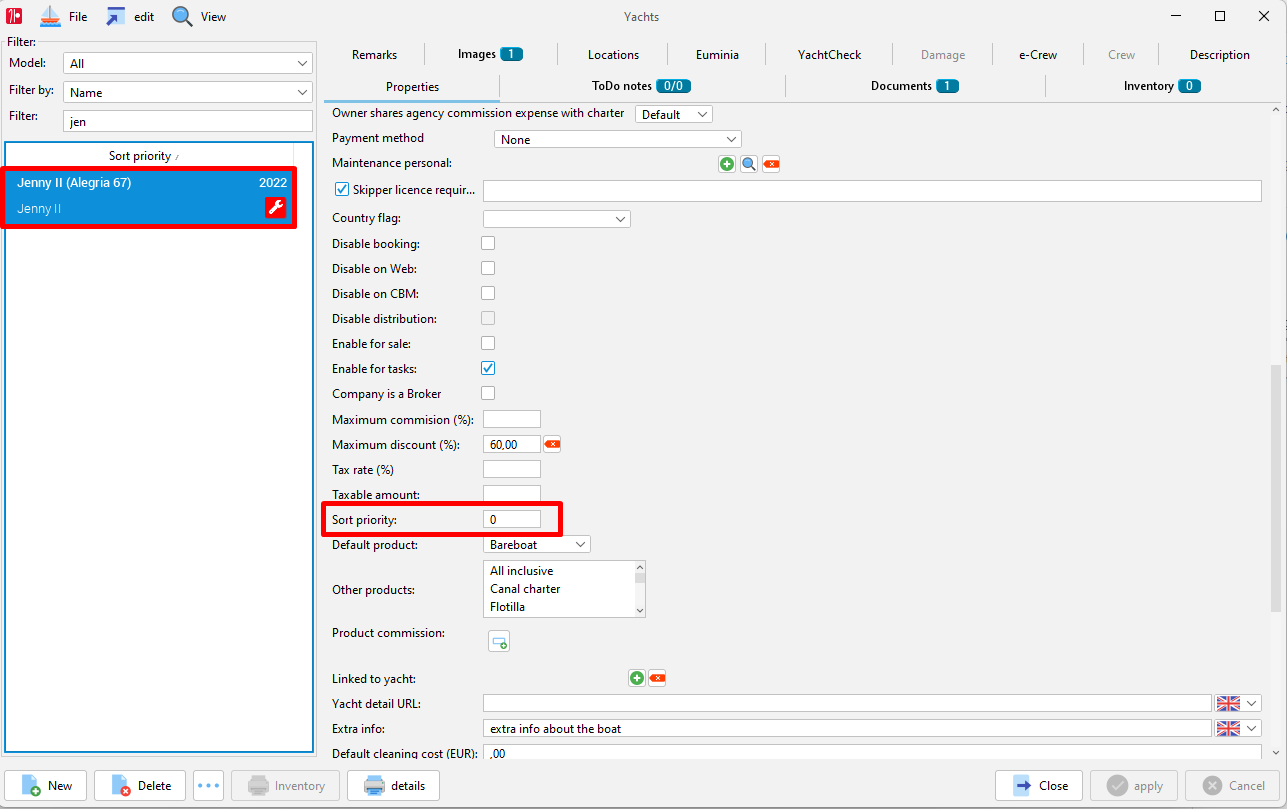Select the Properties tab
Viewport: 1287px width, 809px height.
tap(413, 87)
